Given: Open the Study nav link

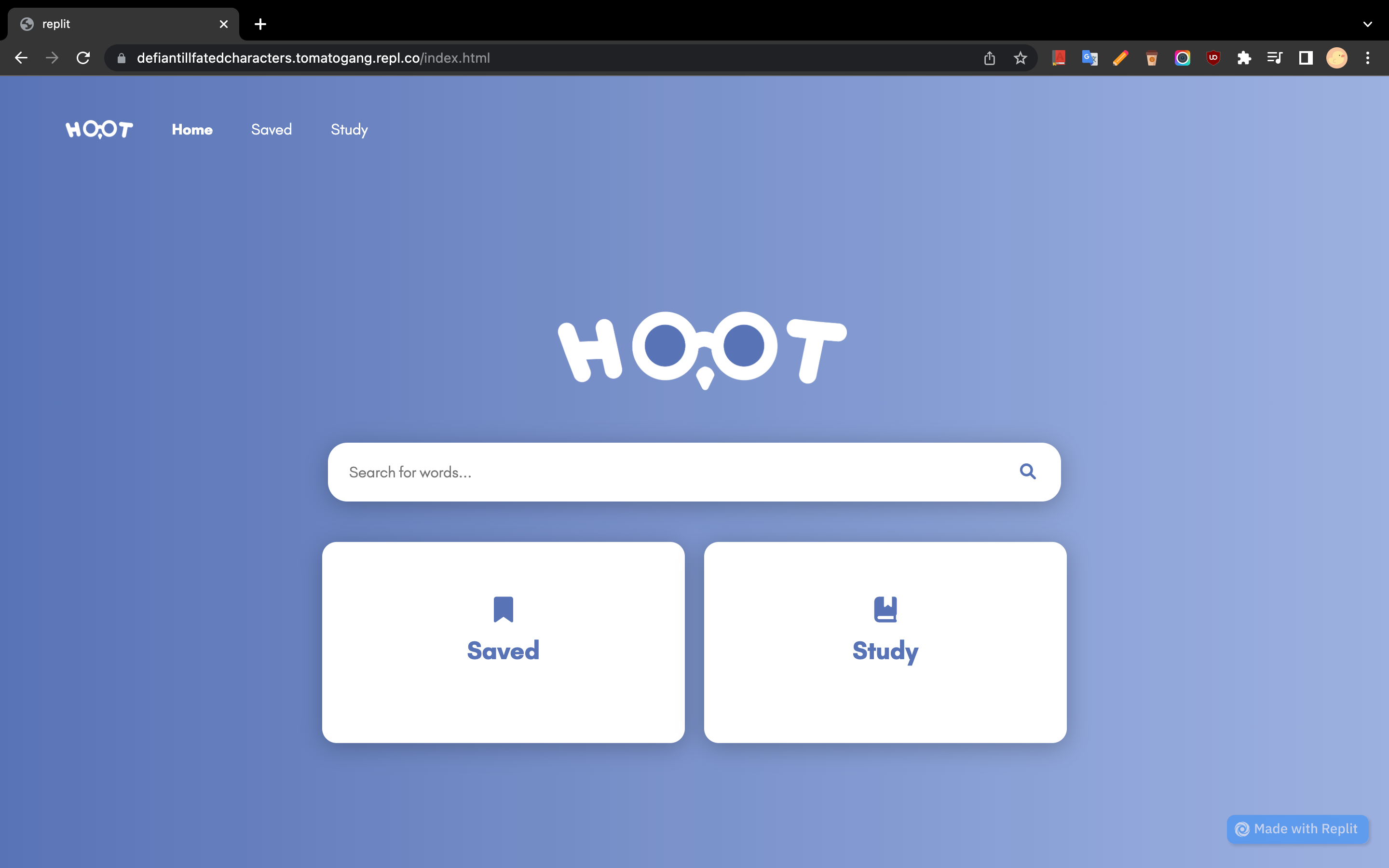Looking at the screenshot, I should [x=349, y=130].
